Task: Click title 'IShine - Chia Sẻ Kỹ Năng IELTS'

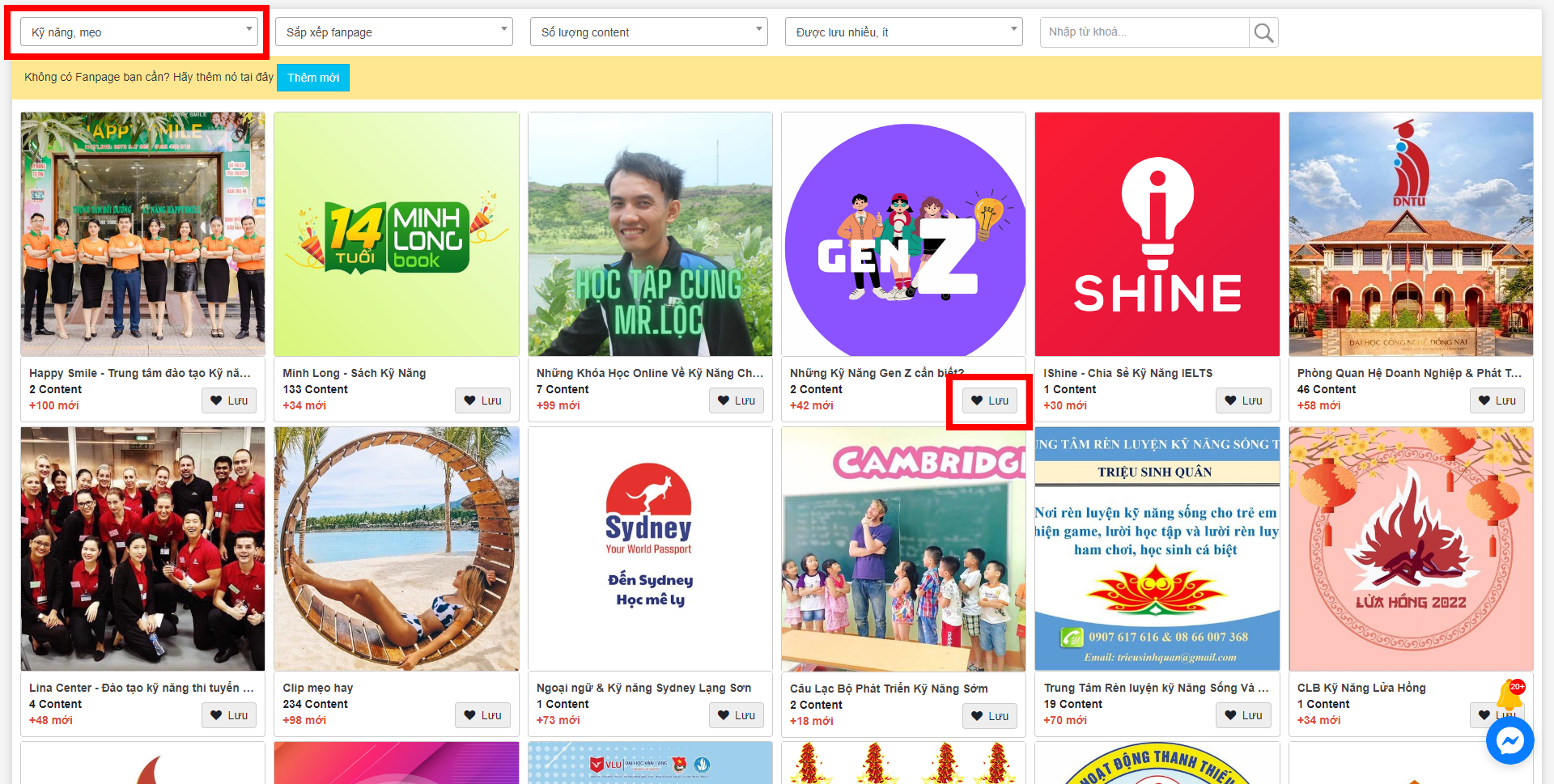Action: (1127, 373)
